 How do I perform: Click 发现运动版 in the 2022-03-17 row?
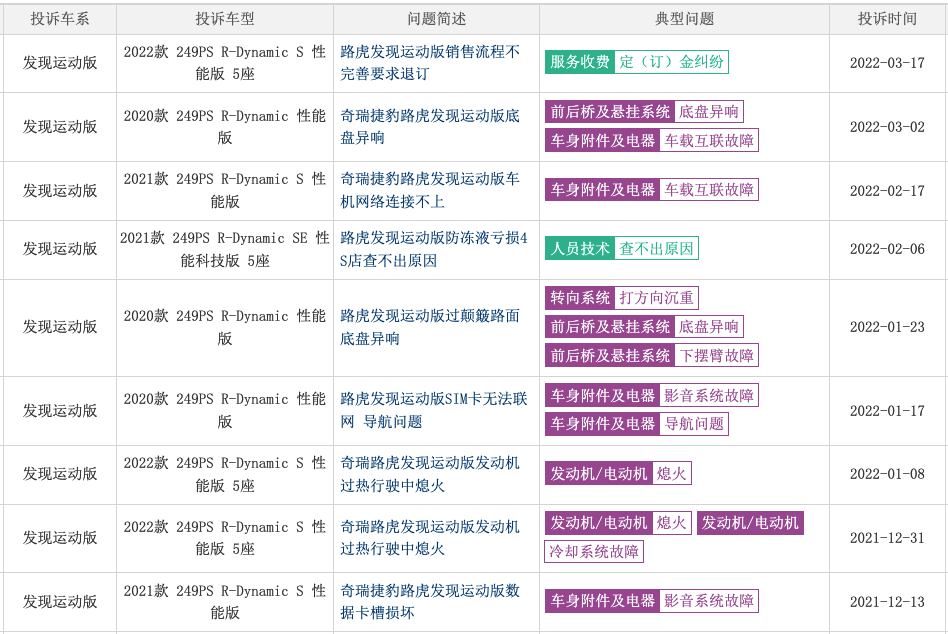click(60, 63)
